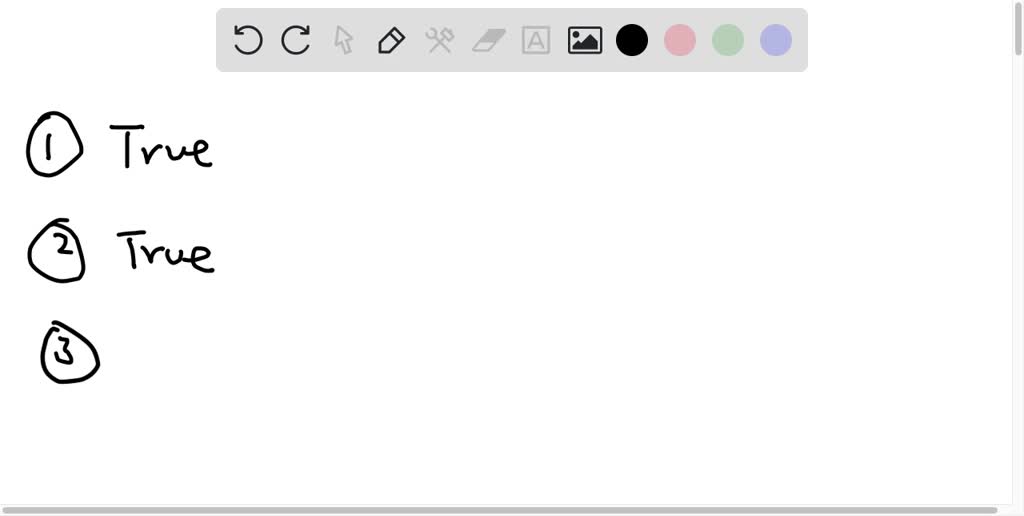
Task: Insert an image with picture icon
Action: pyautogui.click(x=584, y=40)
